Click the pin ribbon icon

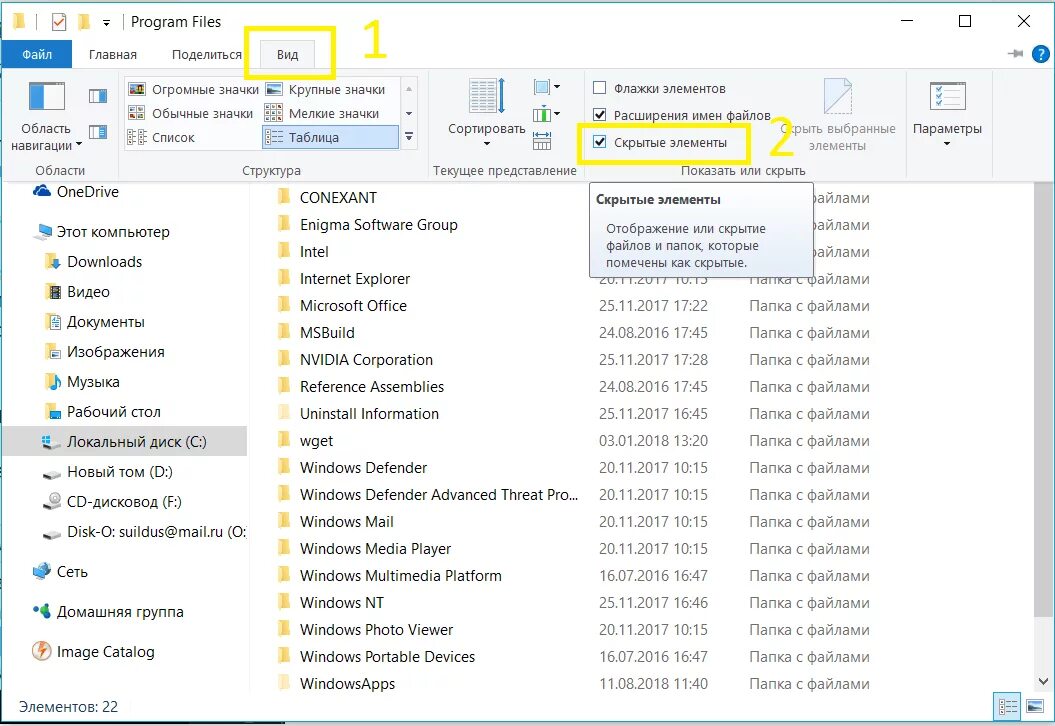tap(1016, 54)
